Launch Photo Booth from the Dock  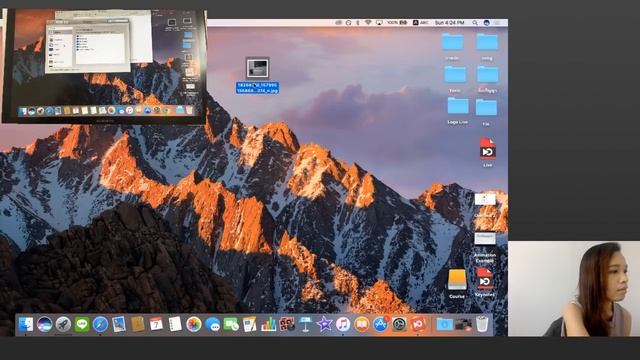[287, 324]
